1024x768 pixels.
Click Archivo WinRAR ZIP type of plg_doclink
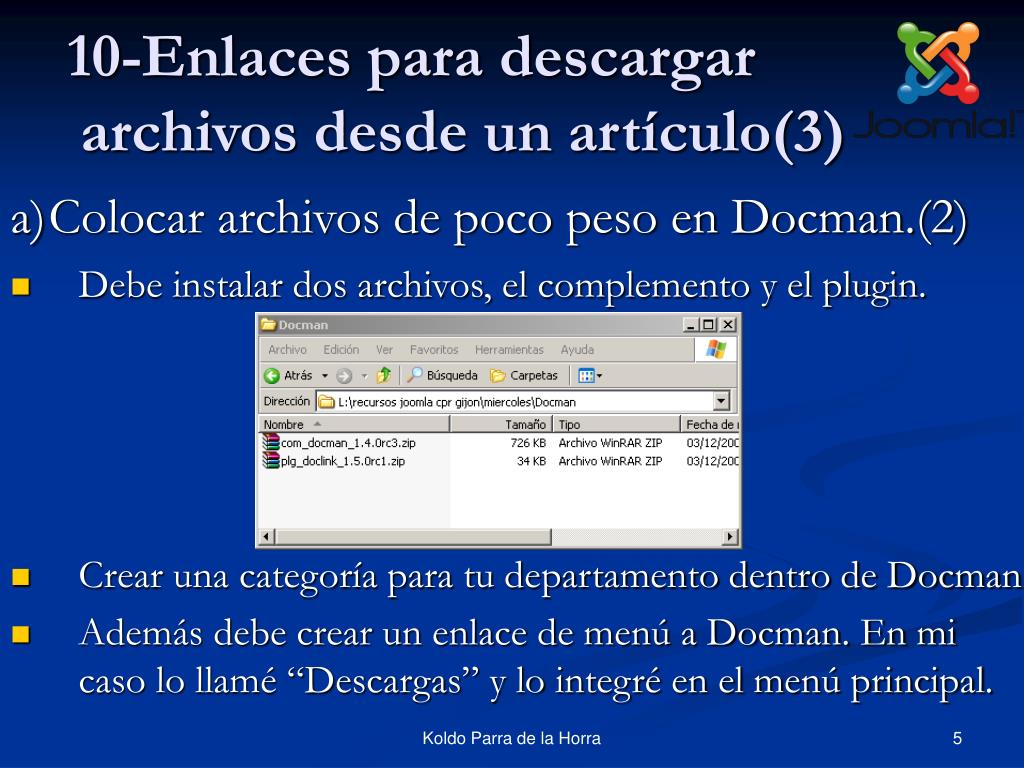610,461
